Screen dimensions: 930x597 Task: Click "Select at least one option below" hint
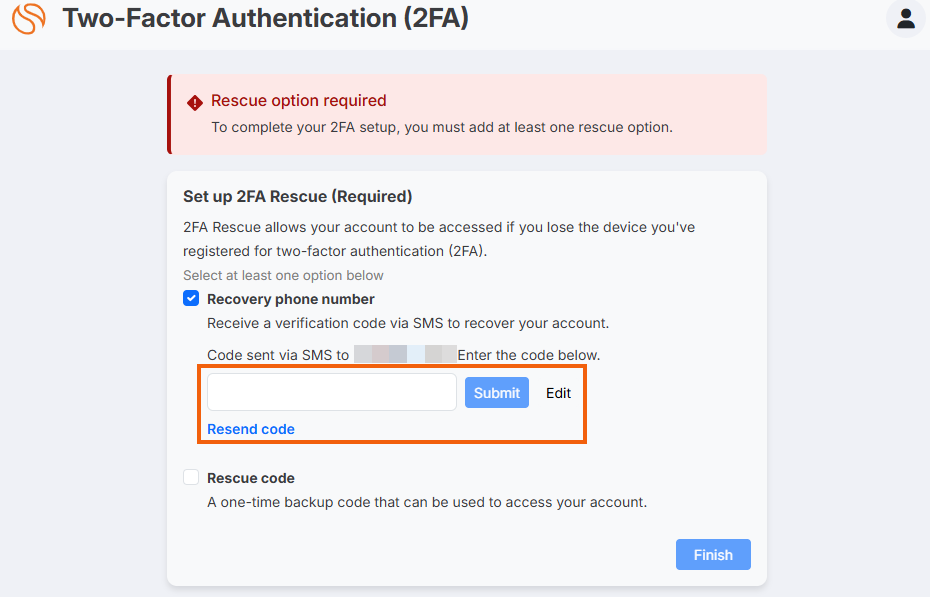tap(283, 276)
